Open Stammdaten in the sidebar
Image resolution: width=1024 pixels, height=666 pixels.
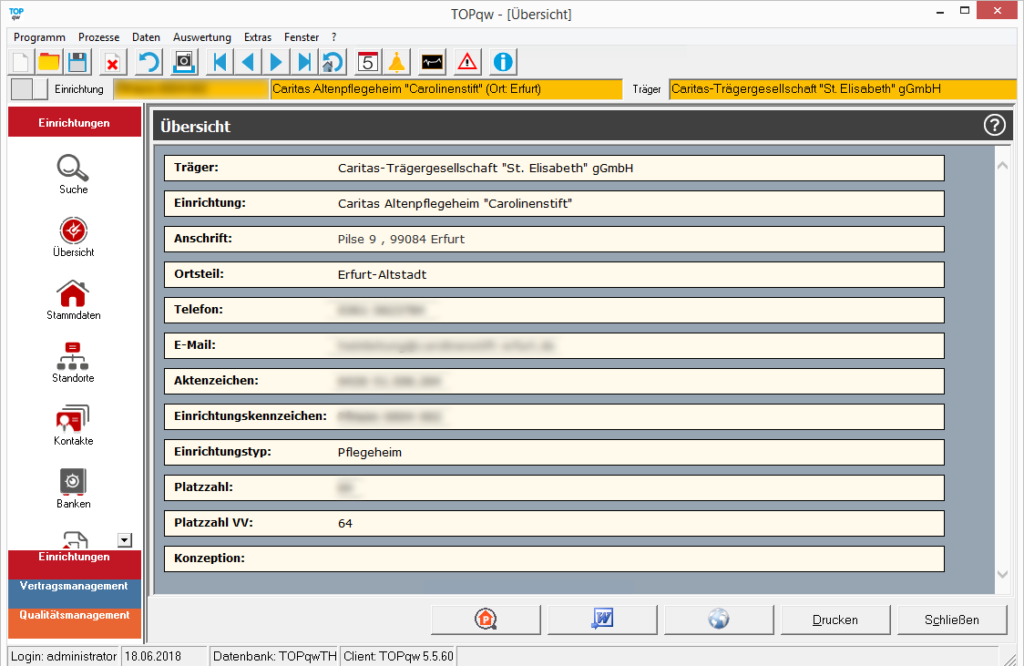pyautogui.click(x=73, y=300)
